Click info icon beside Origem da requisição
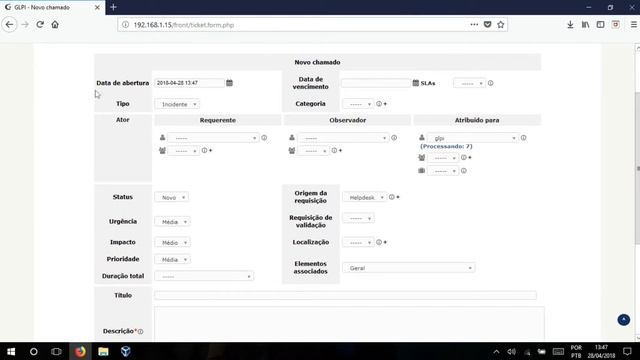Image resolution: width=640 pixels, height=360 pixels. tap(391, 197)
